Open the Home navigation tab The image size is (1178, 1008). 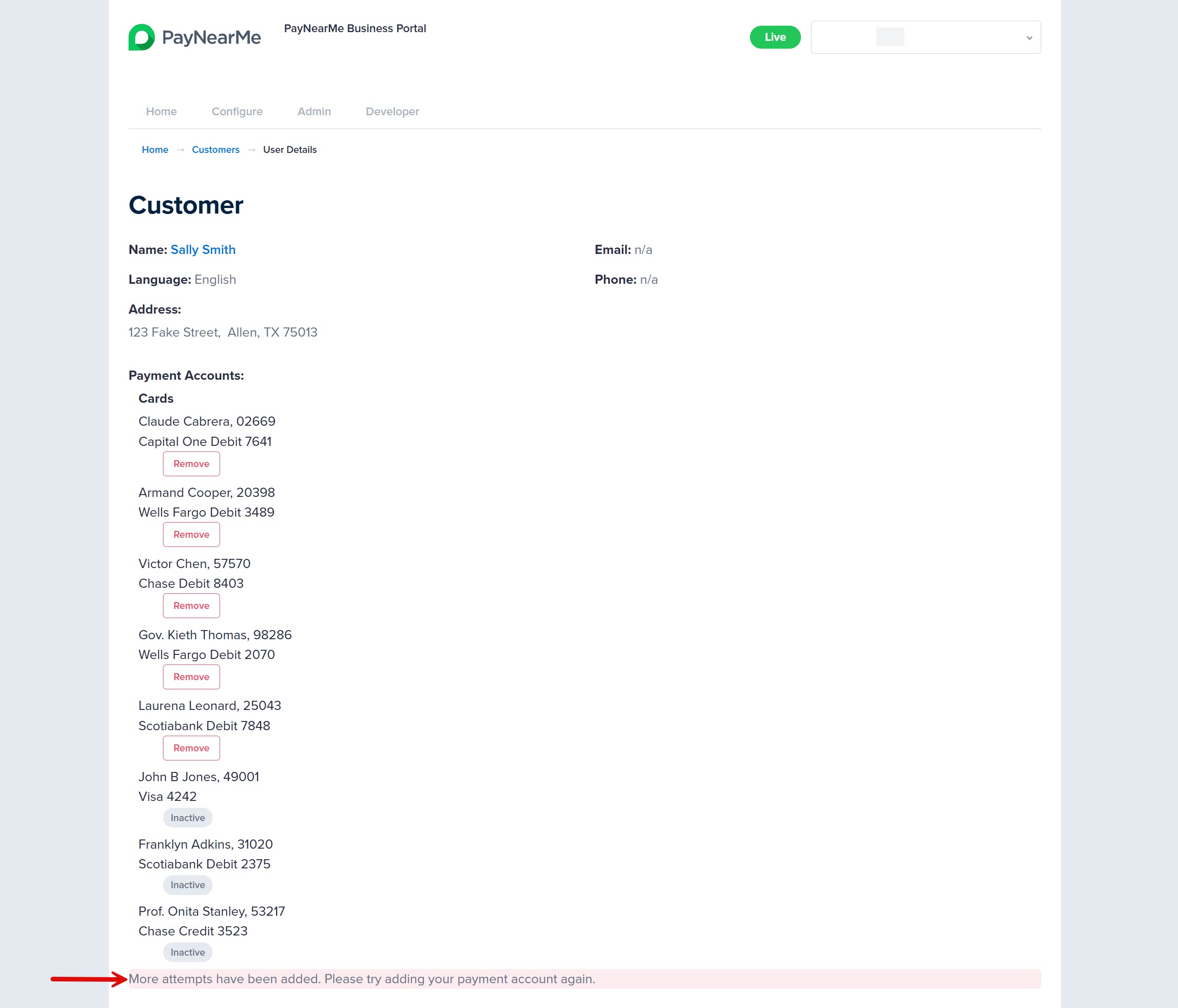161,112
